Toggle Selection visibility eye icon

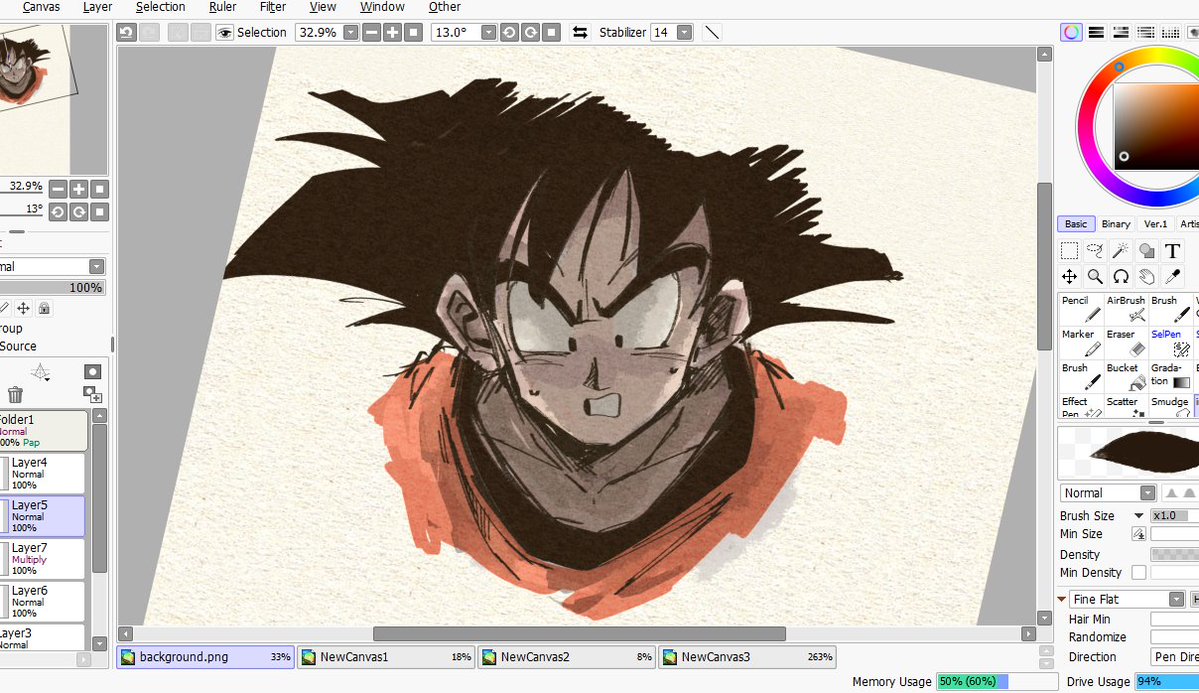[224, 32]
